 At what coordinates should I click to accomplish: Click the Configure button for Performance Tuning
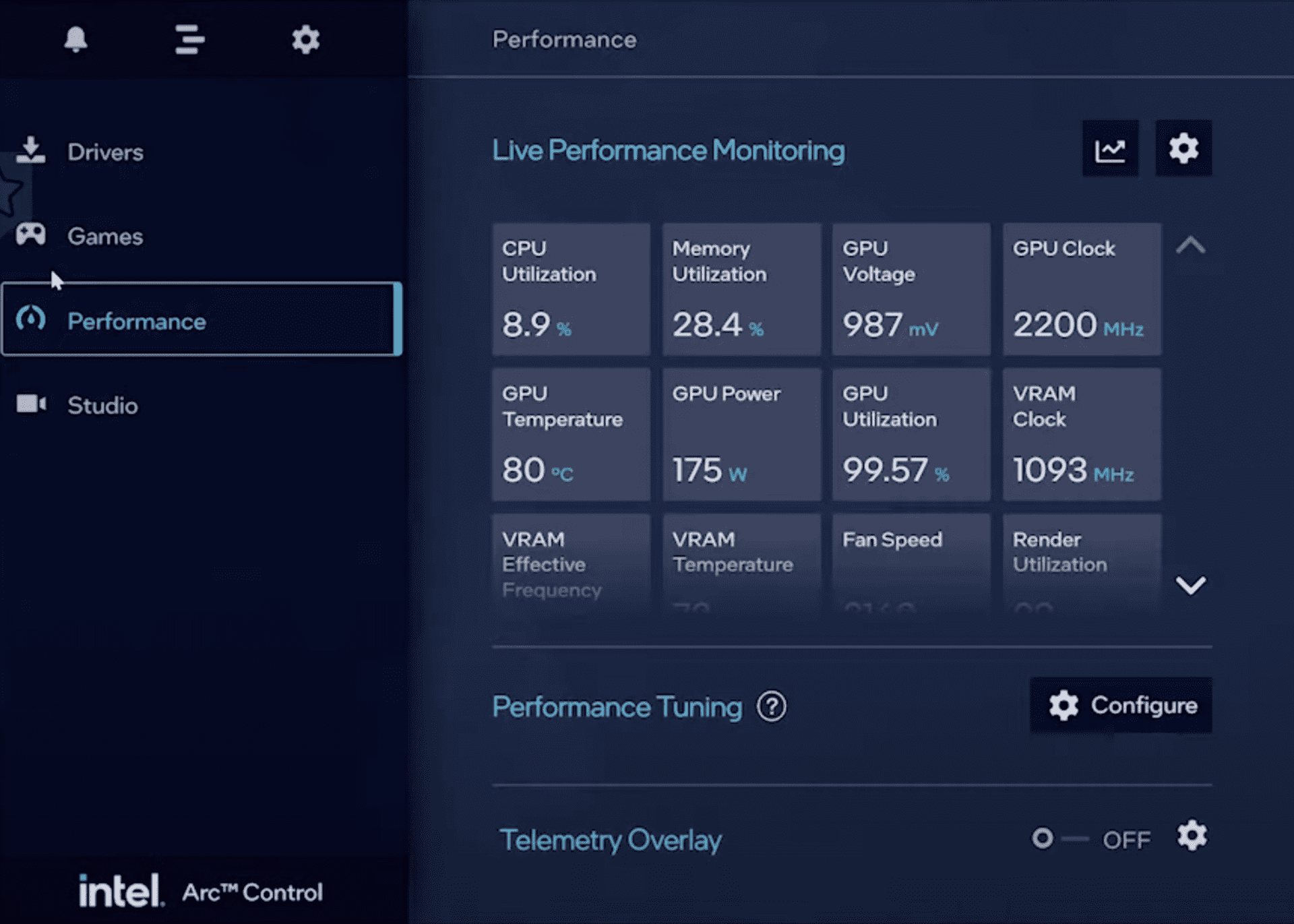(x=1121, y=705)
